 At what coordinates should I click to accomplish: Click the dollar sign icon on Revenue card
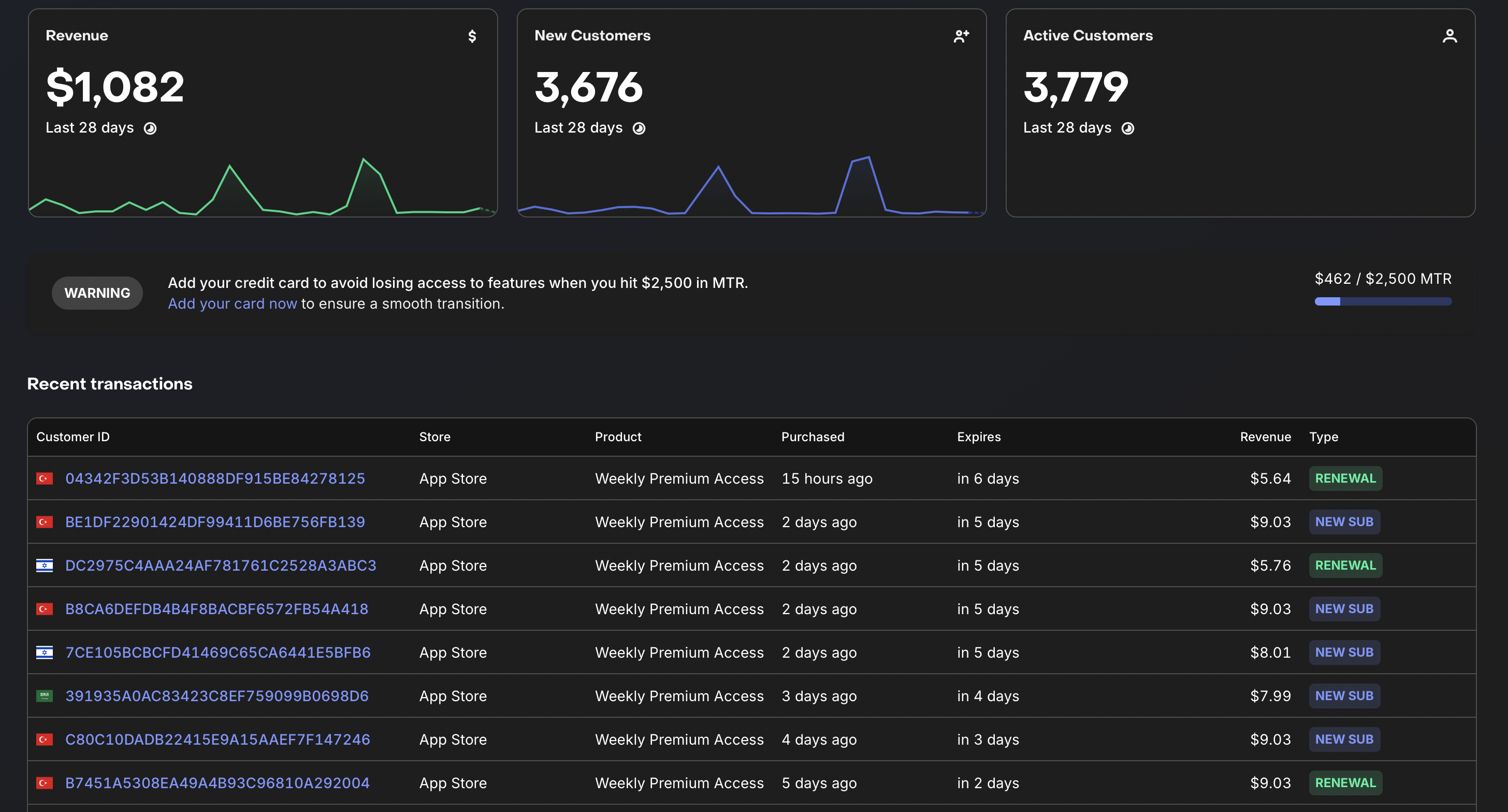472,36
